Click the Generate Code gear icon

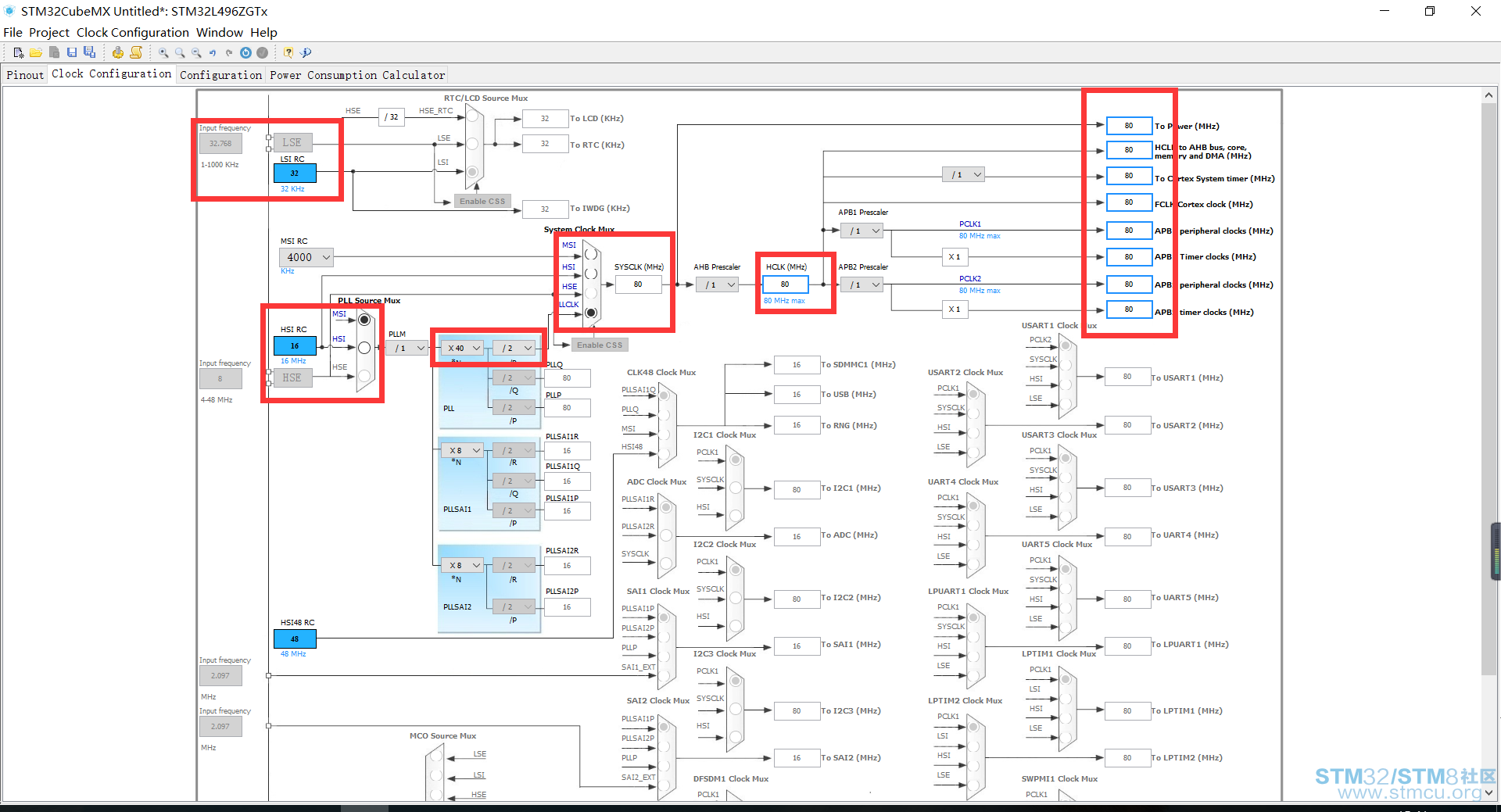point(117,52)
